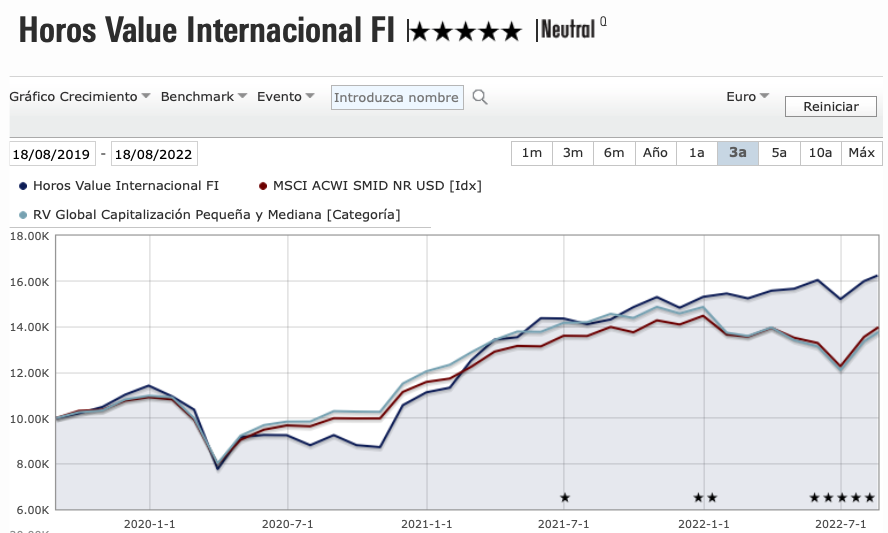Click the two-star event marker near 2022-1-1

tap(705, 497)
